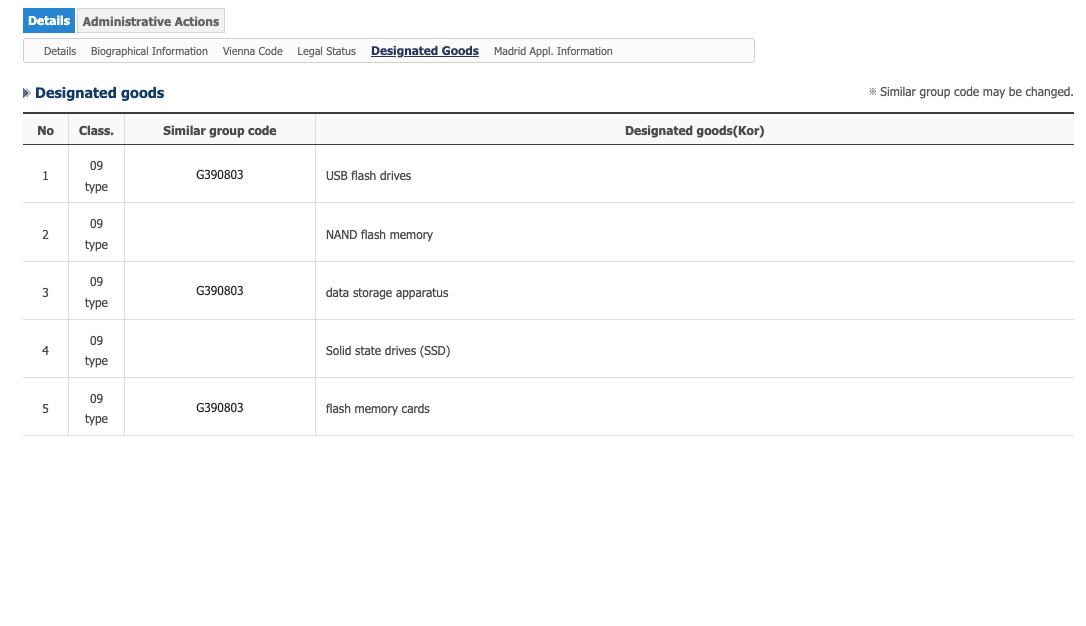Select the USB flash drives entry
Screen dimensions: 1086x626
[368, 176]
